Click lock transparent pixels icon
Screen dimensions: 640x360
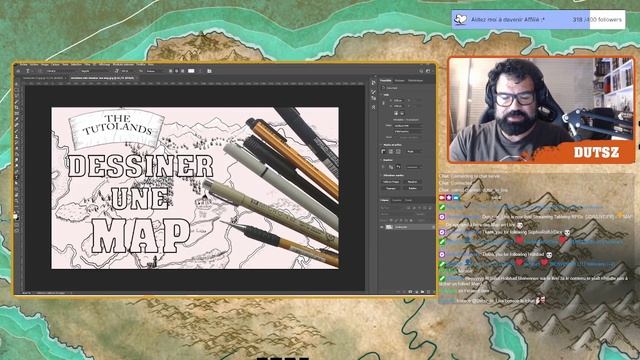coord(391,220)
